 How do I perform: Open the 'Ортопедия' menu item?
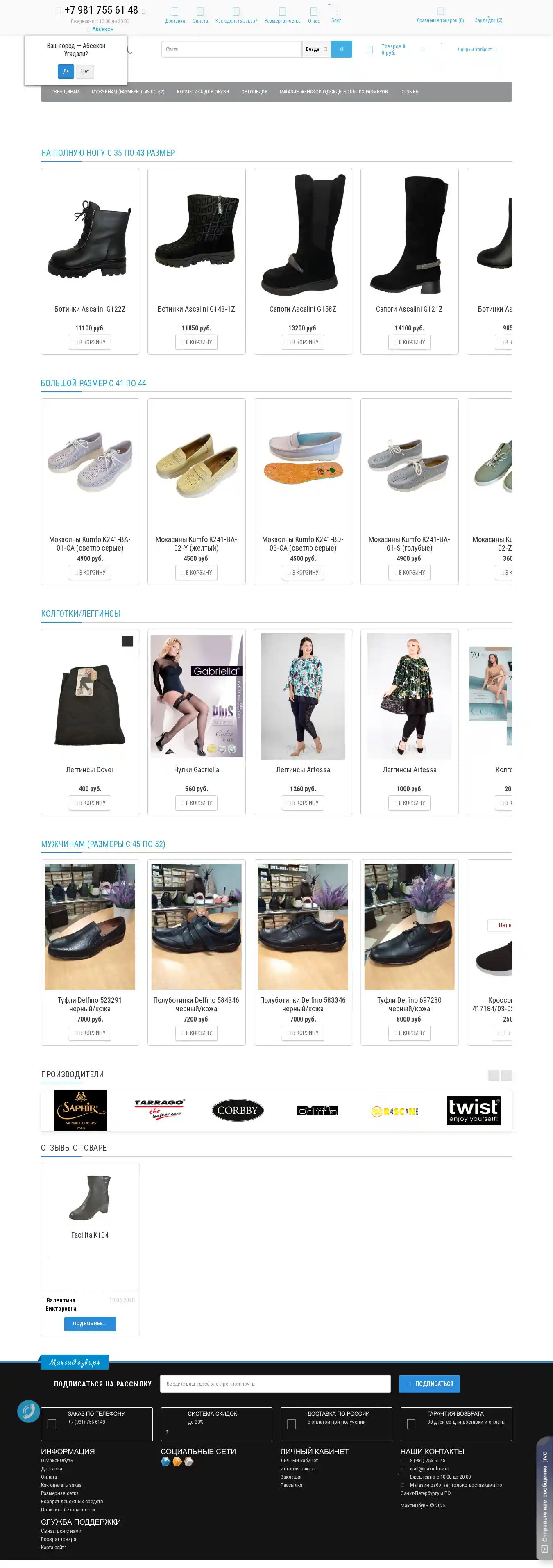[254, 92]
